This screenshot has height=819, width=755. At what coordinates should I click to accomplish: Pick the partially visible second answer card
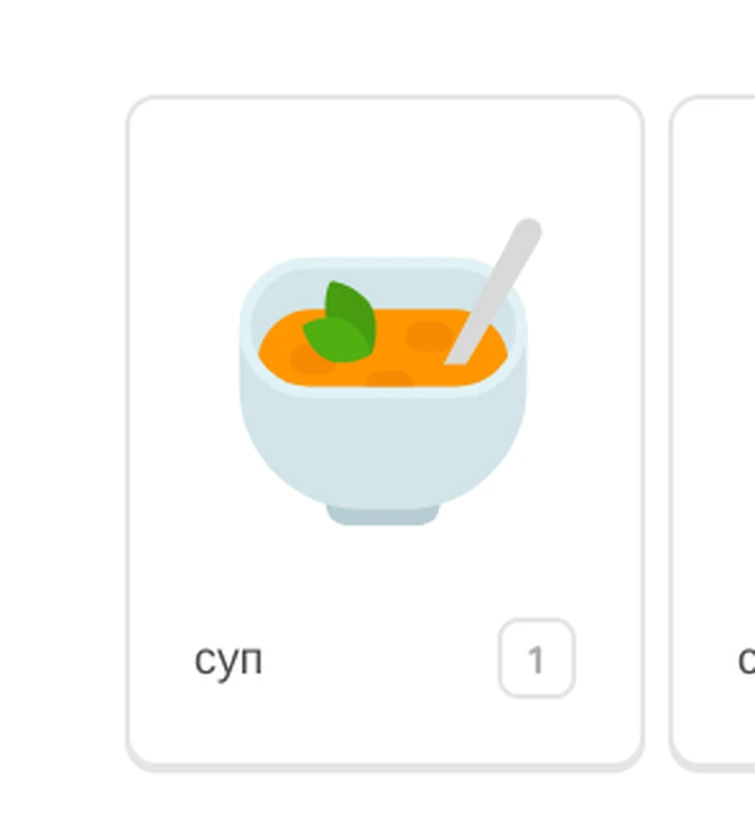coord(713,432)
